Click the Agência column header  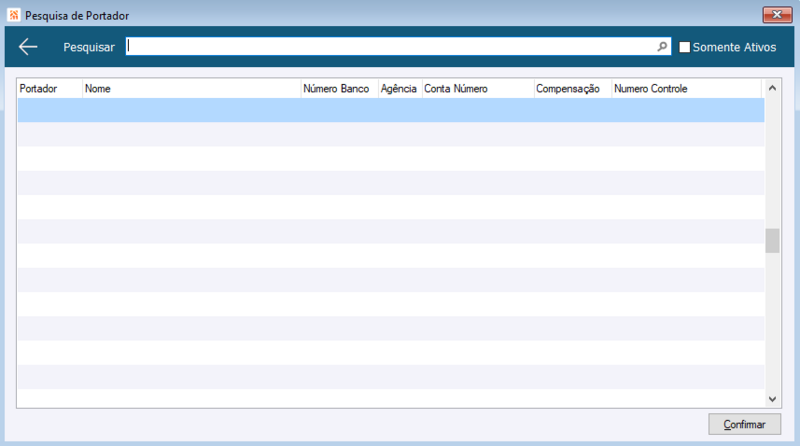point(400,89)
